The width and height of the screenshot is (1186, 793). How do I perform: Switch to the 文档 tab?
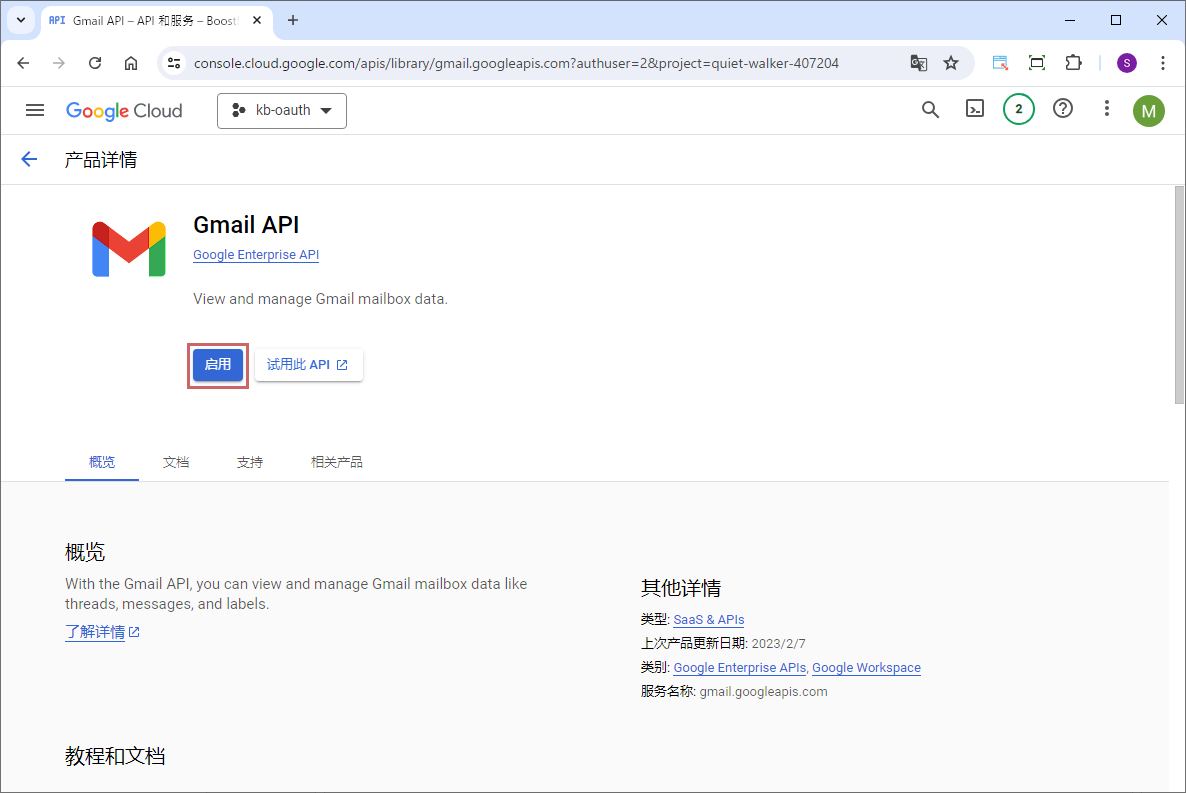(176, 462)
